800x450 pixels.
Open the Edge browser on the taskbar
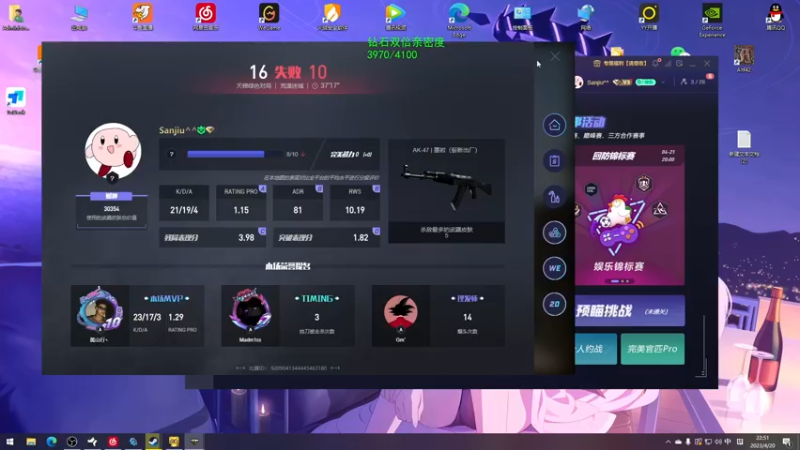point(52,441)
